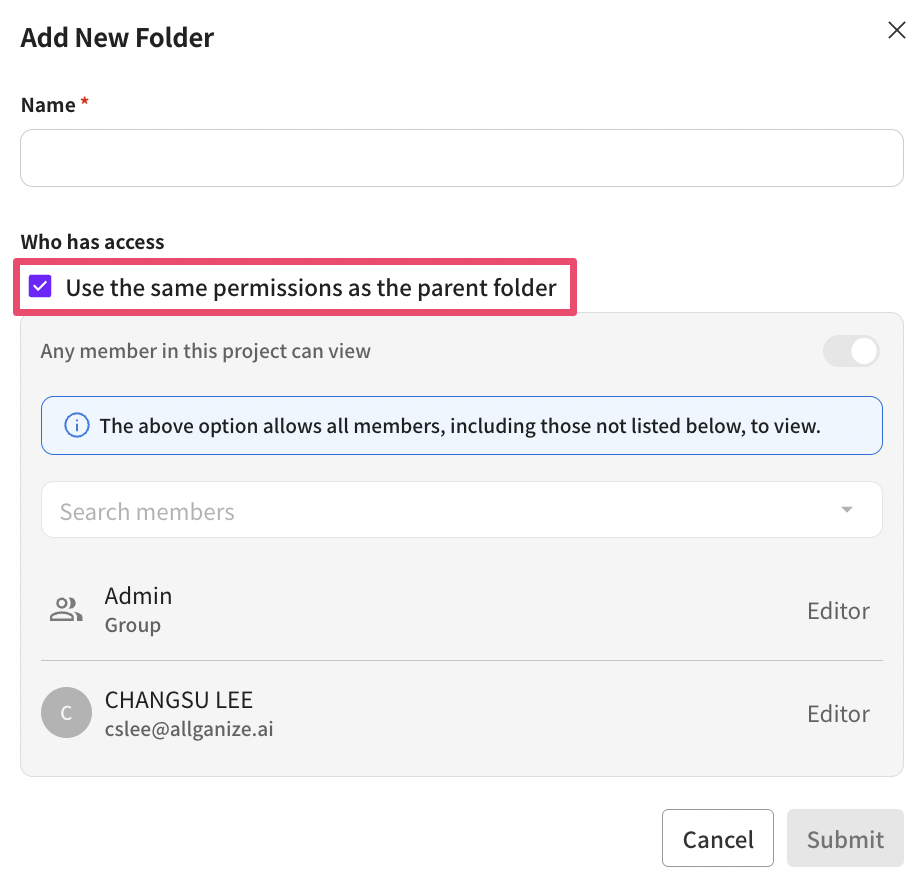
Task: Click the 'Use the same permissions' label
Action: pos(311,289)
